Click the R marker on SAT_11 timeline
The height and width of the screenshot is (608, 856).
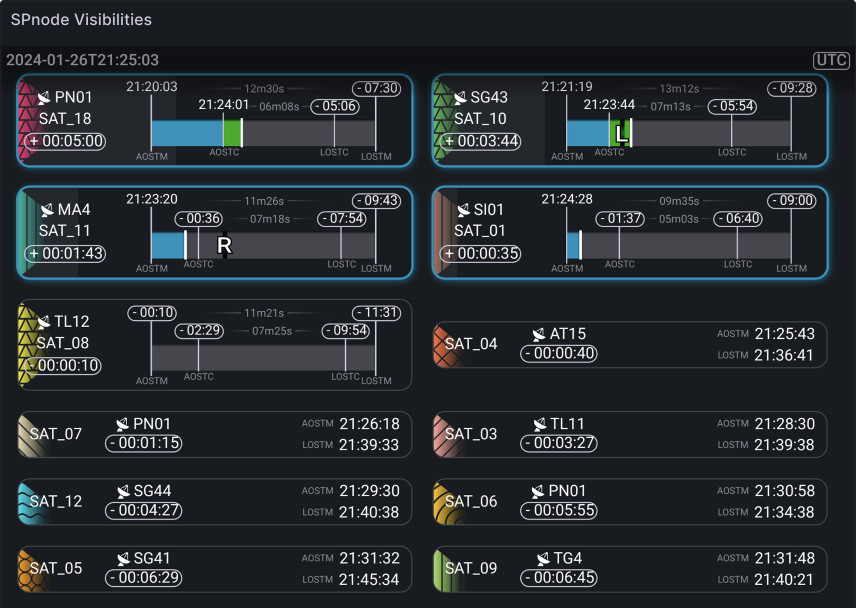coord(224,245)
